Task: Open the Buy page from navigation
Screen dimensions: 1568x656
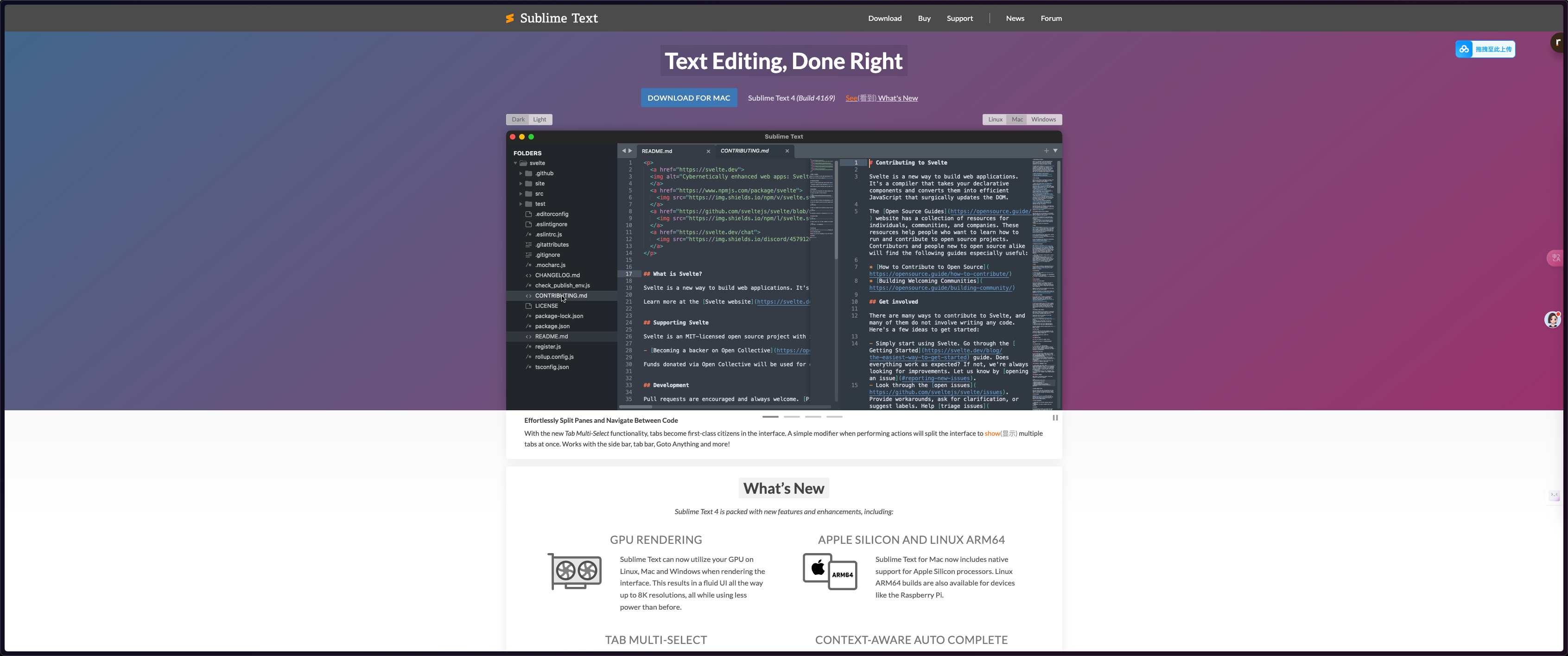Action: click(924, 18)
